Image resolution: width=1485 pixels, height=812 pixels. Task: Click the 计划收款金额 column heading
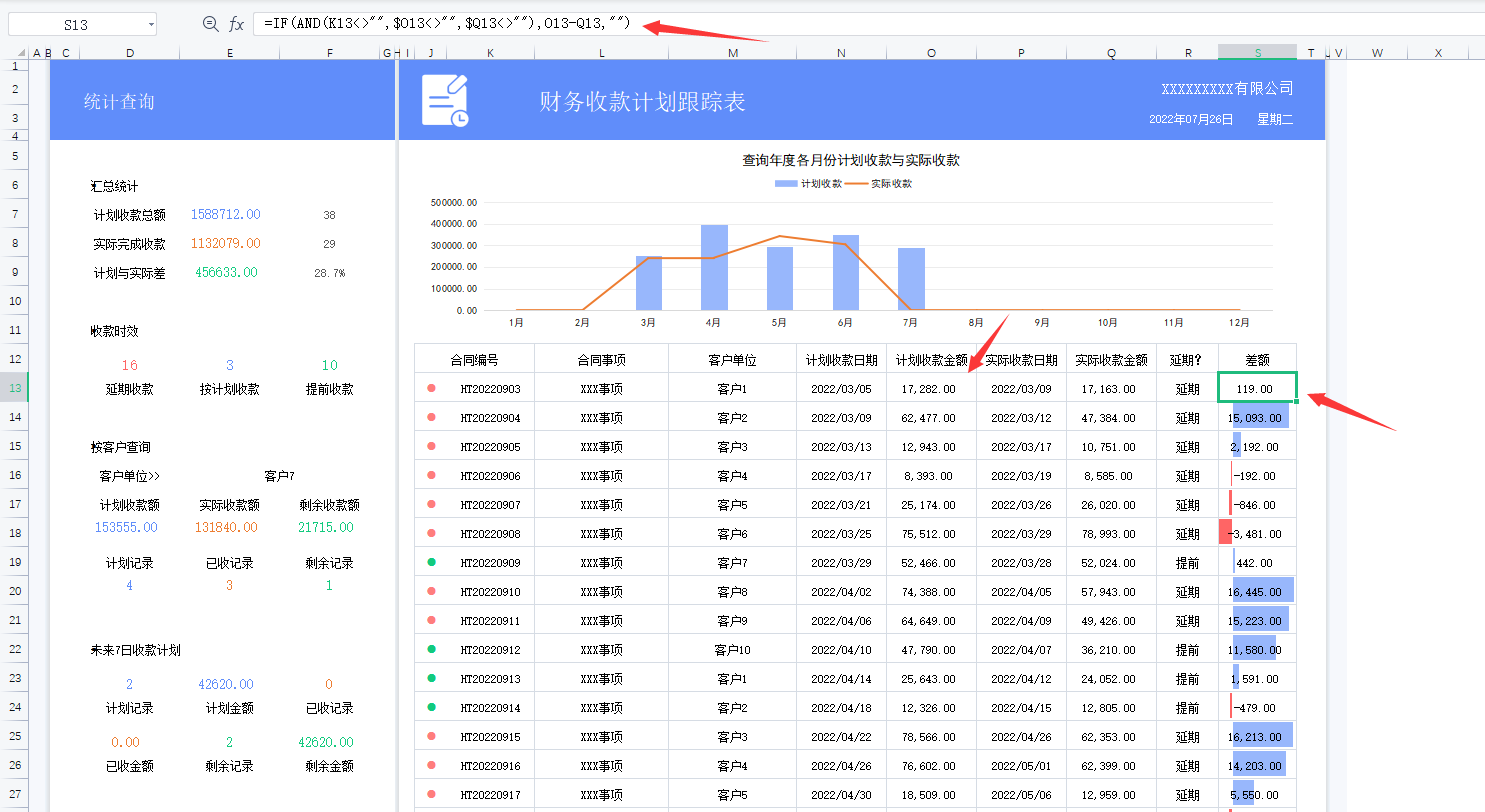[931, 359]
